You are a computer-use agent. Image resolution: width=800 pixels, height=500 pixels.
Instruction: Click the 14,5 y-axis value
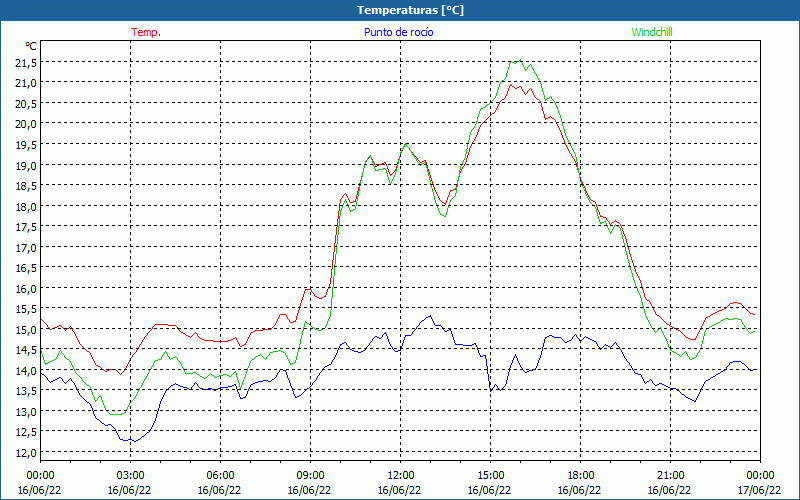pyautogui.click(x=26, y=349)
